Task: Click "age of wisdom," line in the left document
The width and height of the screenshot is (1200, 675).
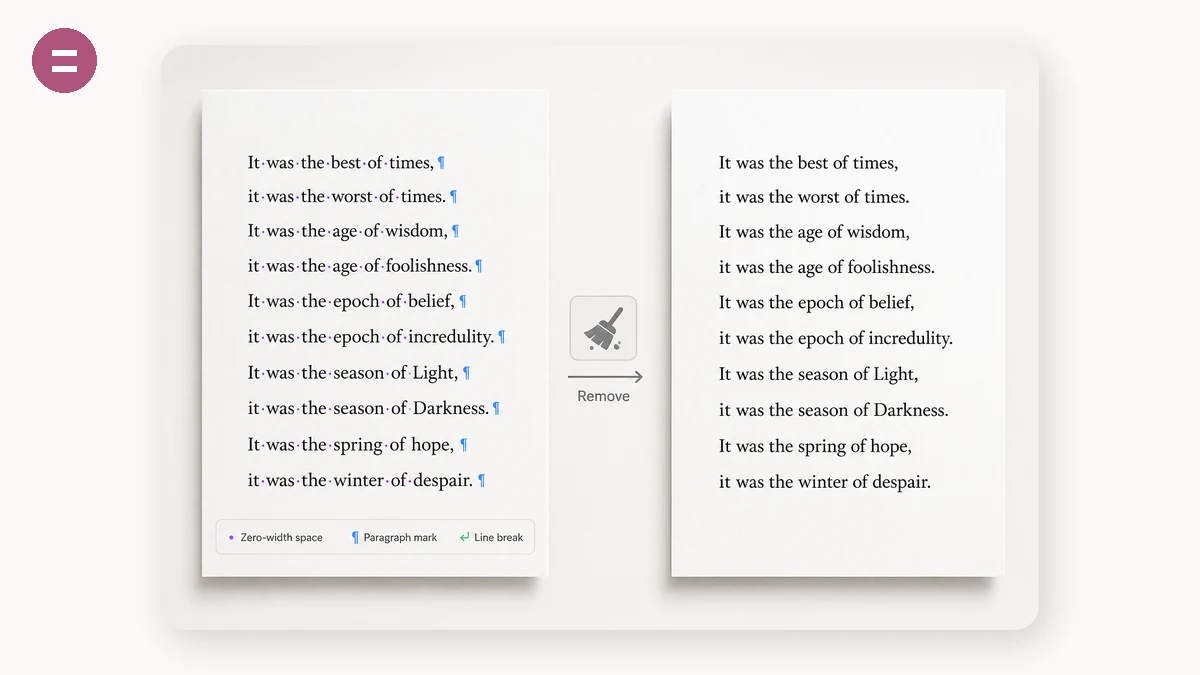Action: 348,231
